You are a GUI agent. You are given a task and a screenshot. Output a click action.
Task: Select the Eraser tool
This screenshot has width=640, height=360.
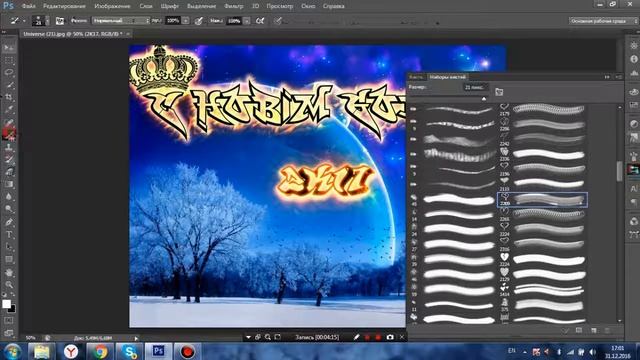[9, 172]
